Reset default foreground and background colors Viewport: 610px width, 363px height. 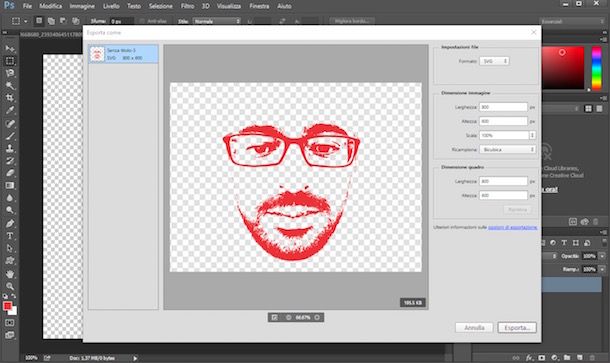(x=5, y=296)
